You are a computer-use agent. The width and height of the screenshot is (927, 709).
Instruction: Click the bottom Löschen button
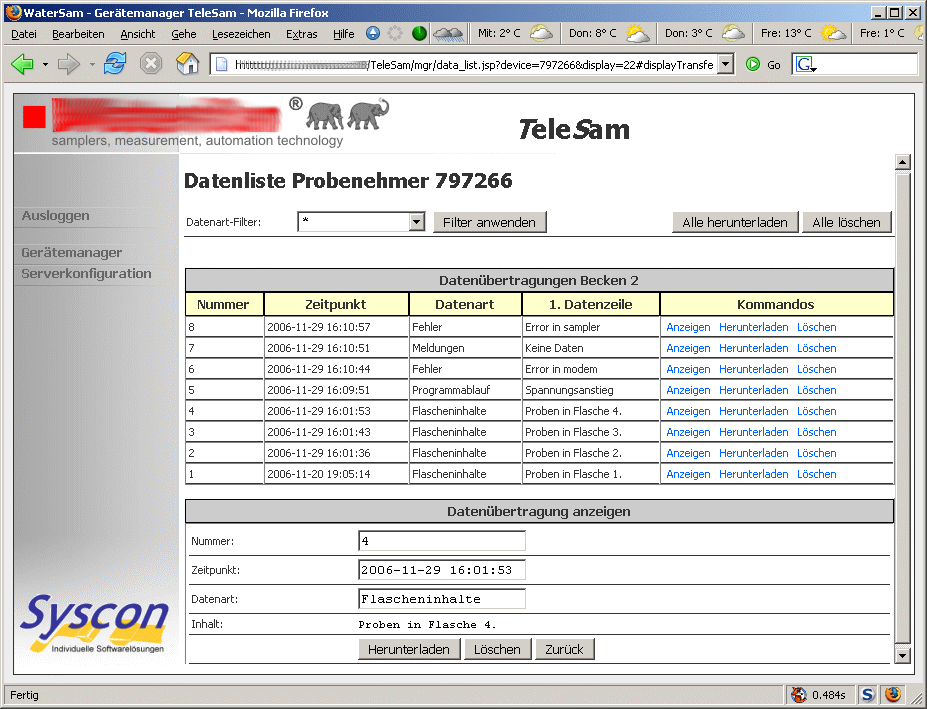tap(497, 649)
